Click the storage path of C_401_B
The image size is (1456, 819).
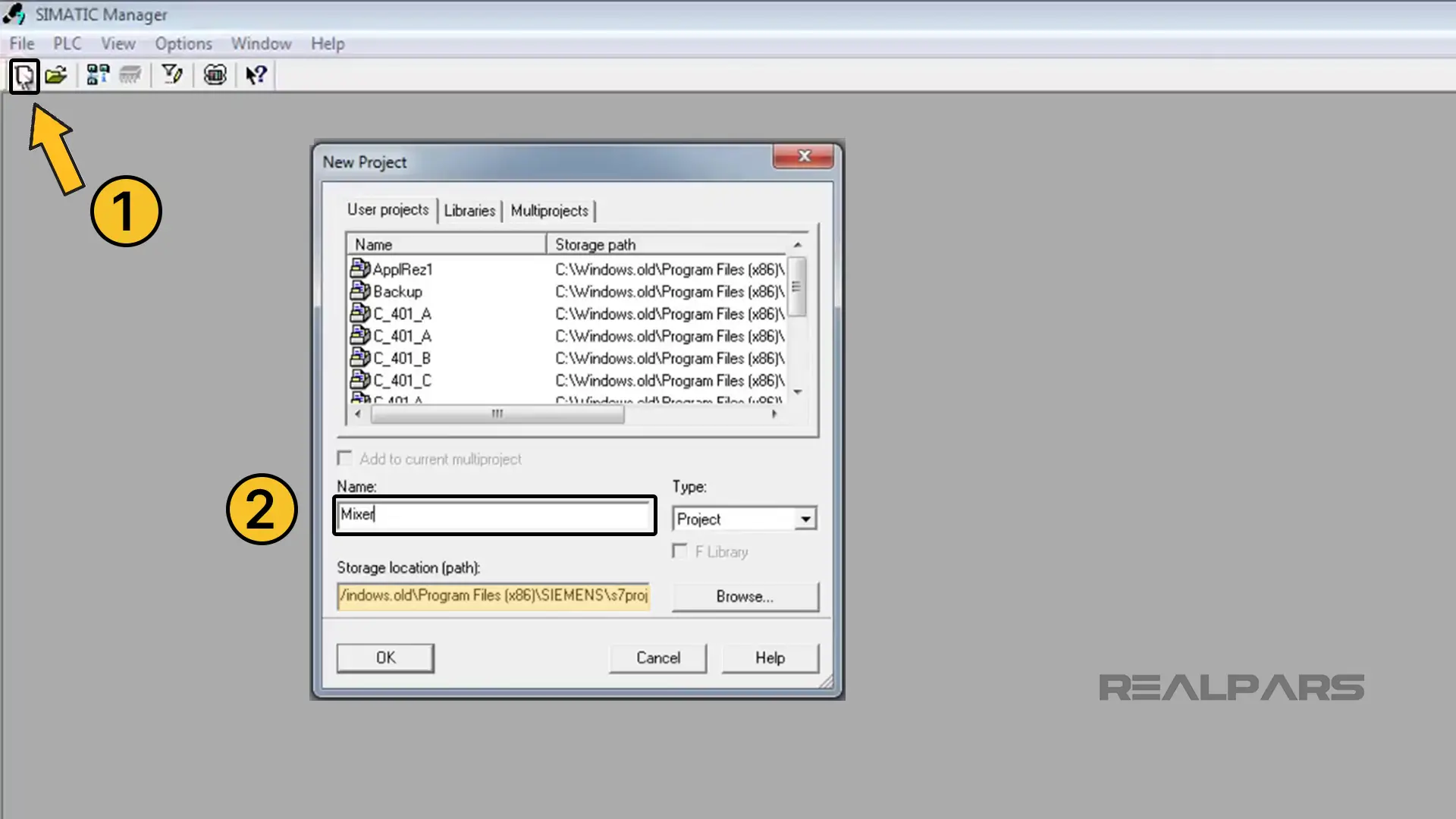click(x=670, y=358)
